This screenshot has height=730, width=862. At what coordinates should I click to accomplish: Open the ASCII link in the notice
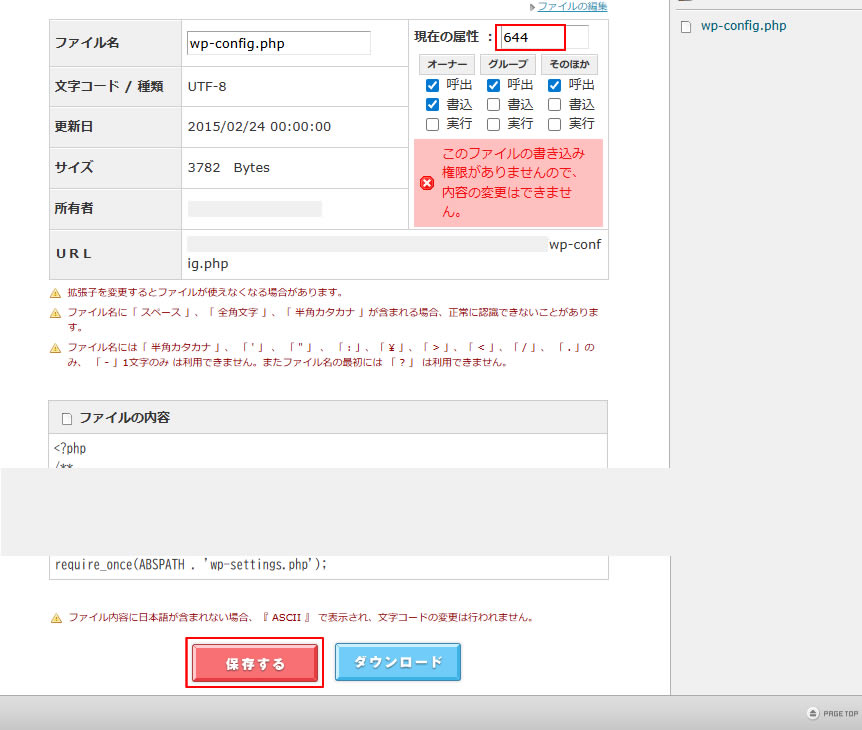(x=287, y=617)
